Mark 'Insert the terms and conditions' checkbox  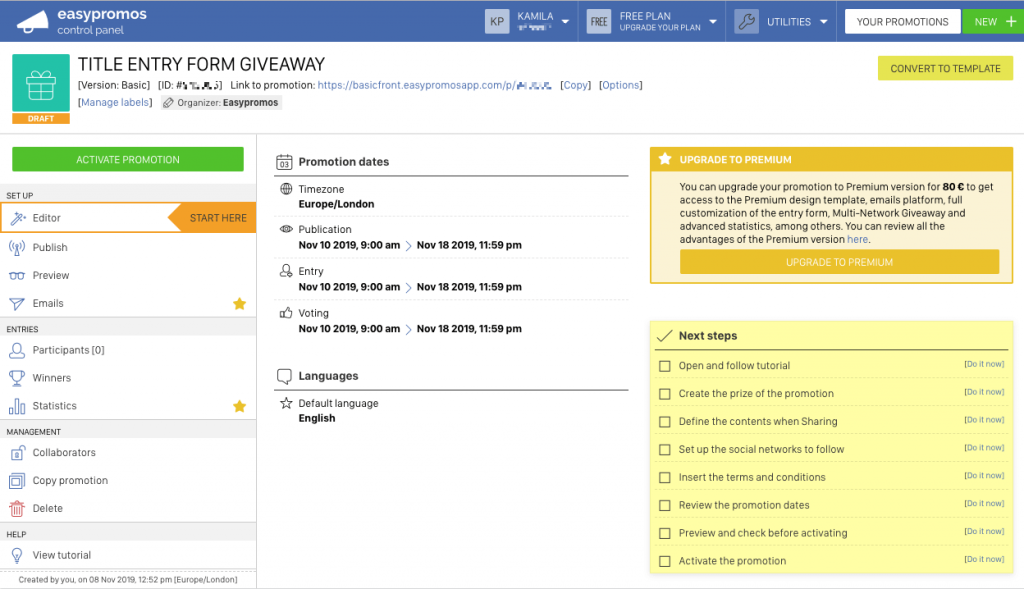point(665,478)
